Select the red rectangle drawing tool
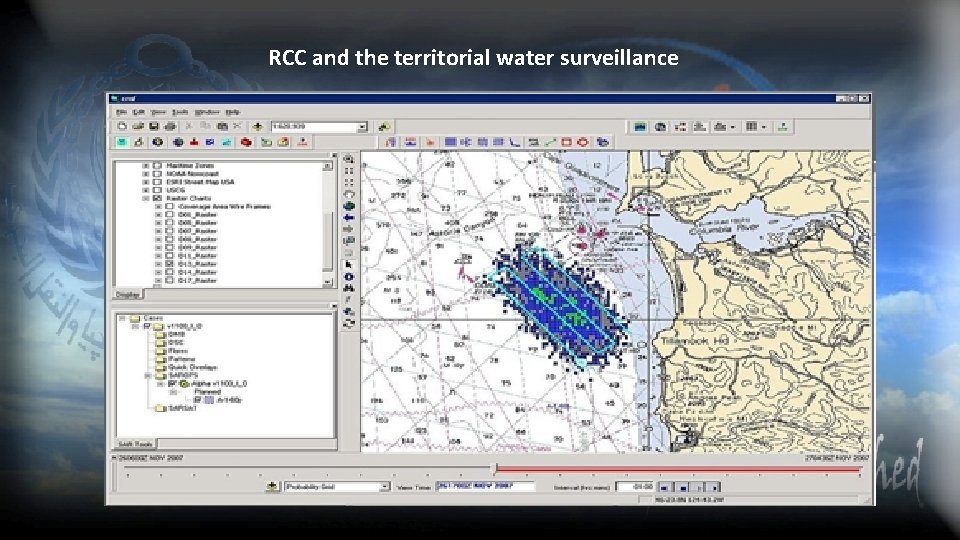The width and height of the screenshot is (960, 540). (566, 142)
